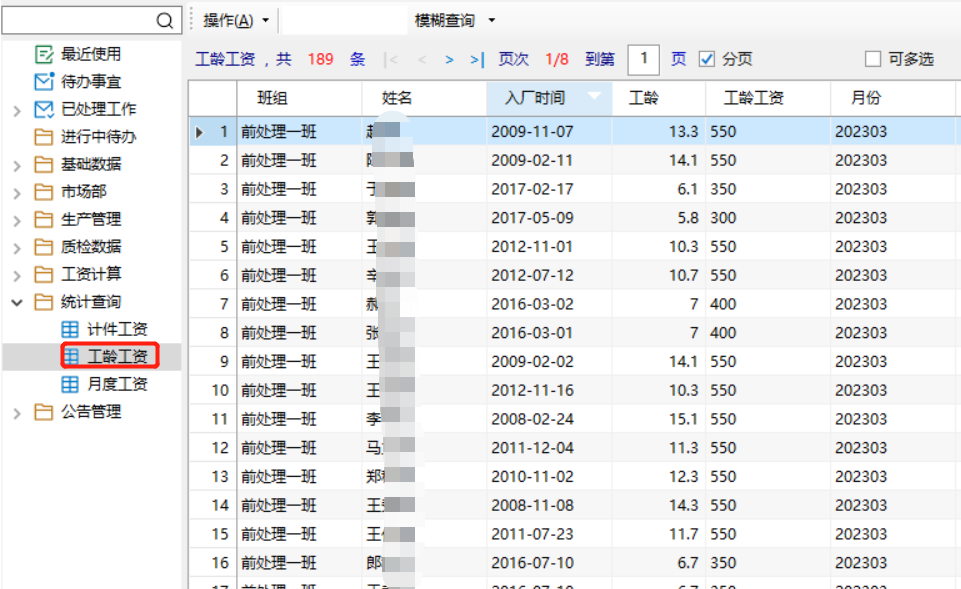Open 最近使用 recent items icon
The width and height of the screenshot is (961, 589).
(x=44, y=54)
